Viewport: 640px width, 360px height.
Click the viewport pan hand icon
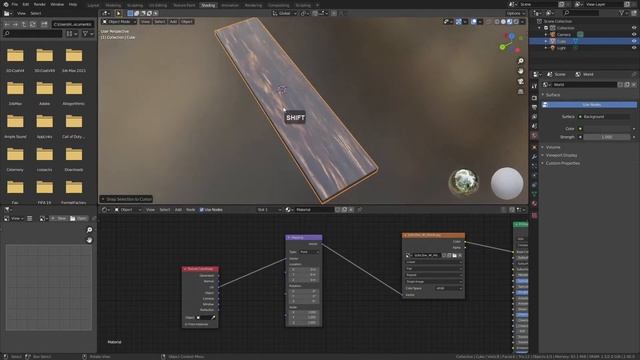[520, 71]
